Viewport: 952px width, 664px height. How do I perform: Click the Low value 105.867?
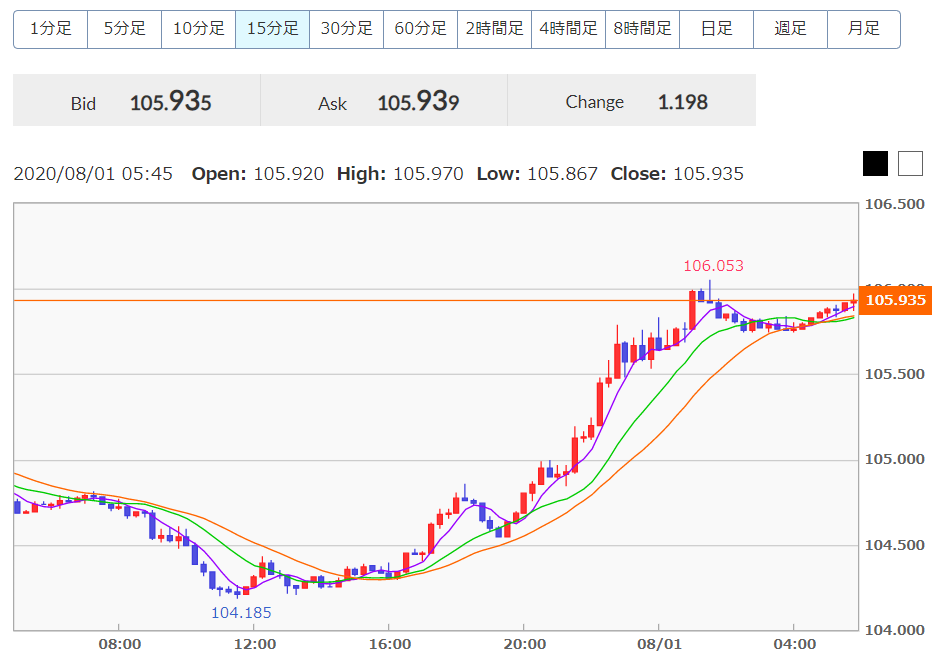[x=562, y=174]
